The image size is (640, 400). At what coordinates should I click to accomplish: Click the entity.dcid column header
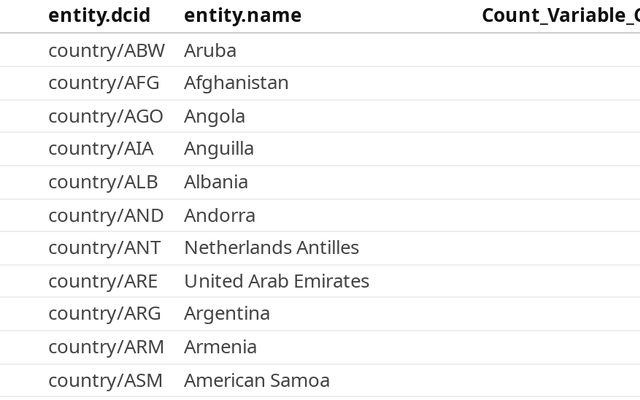click(x=104, y=16)
